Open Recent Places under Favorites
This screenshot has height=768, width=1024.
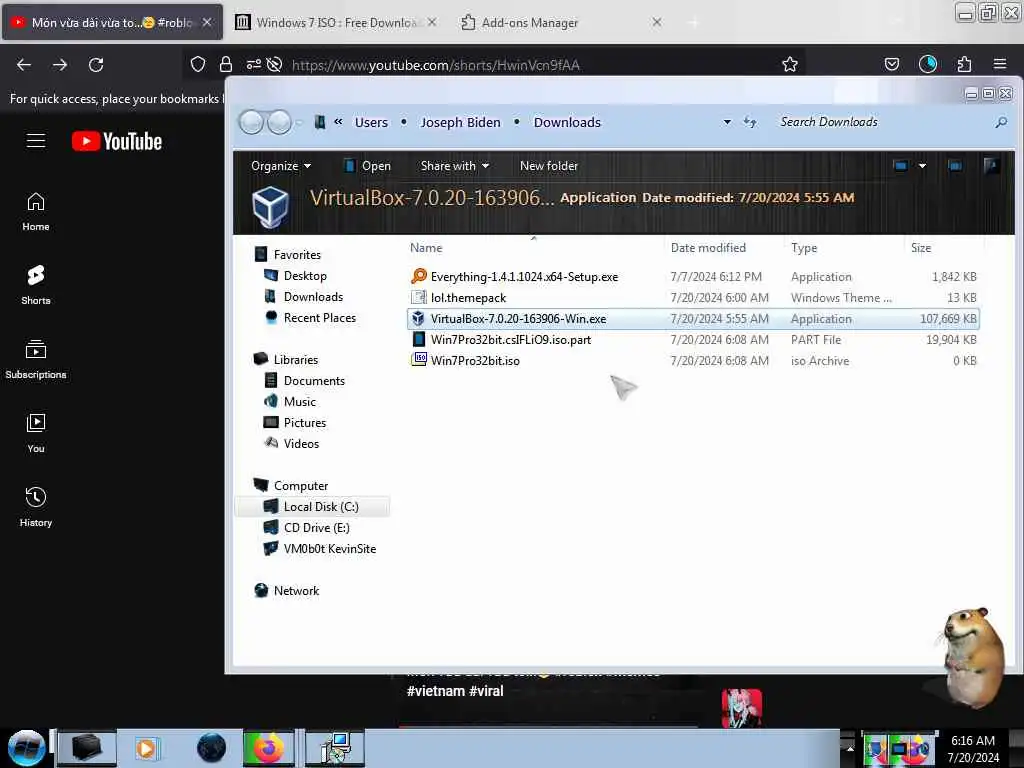tap(311, 317)
